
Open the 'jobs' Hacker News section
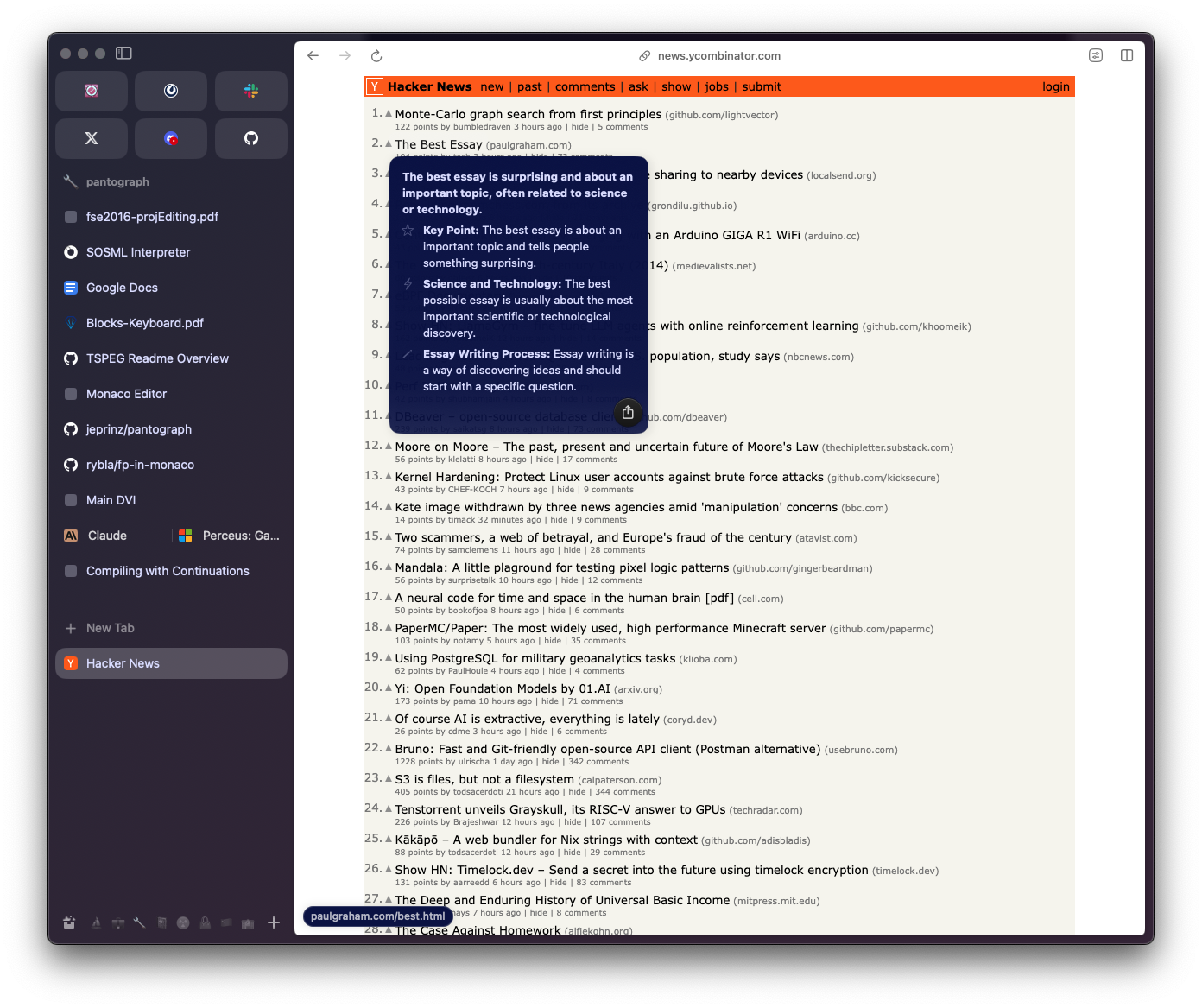coord(717,86)
